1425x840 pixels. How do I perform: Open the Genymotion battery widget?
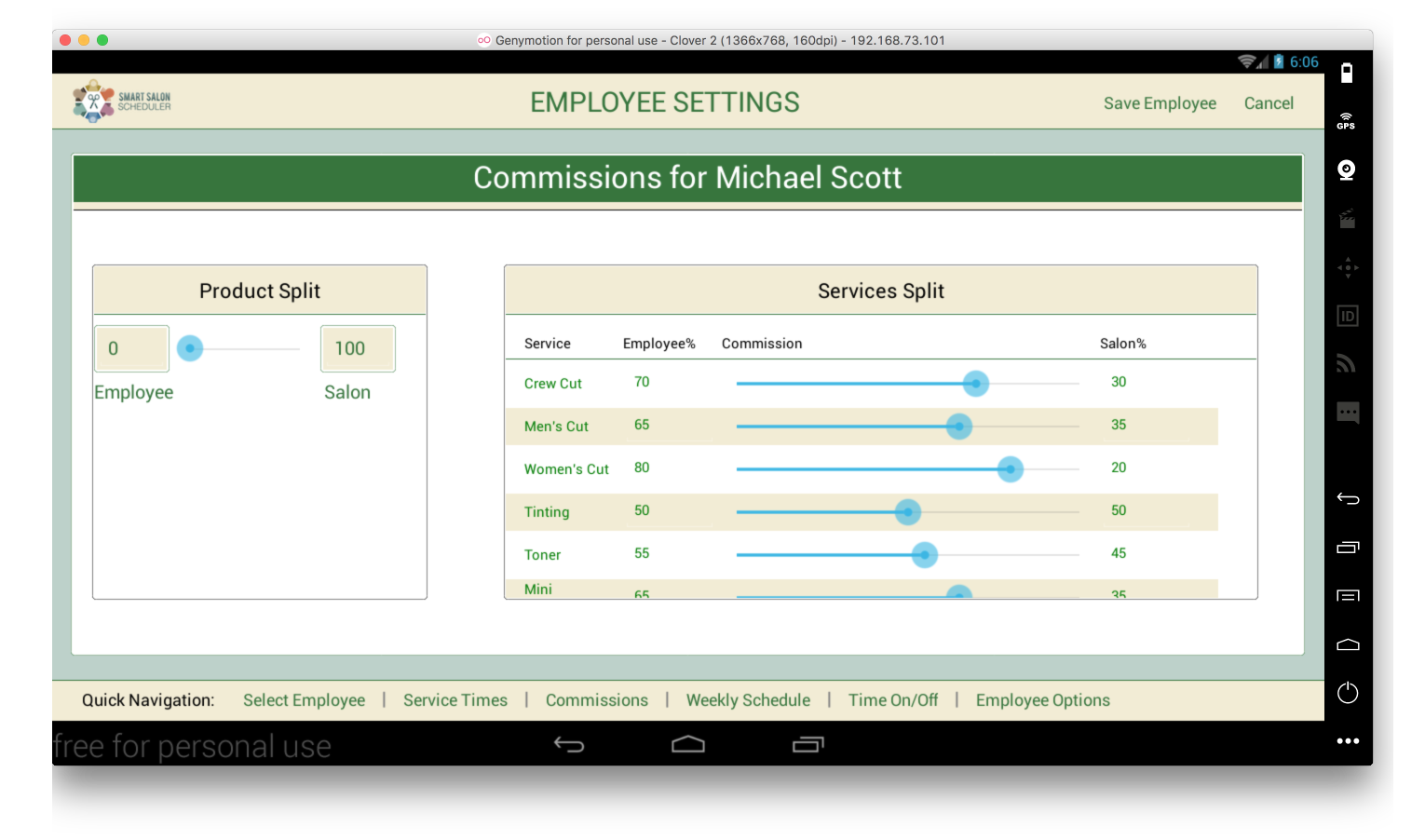(x=1347, y=73)
